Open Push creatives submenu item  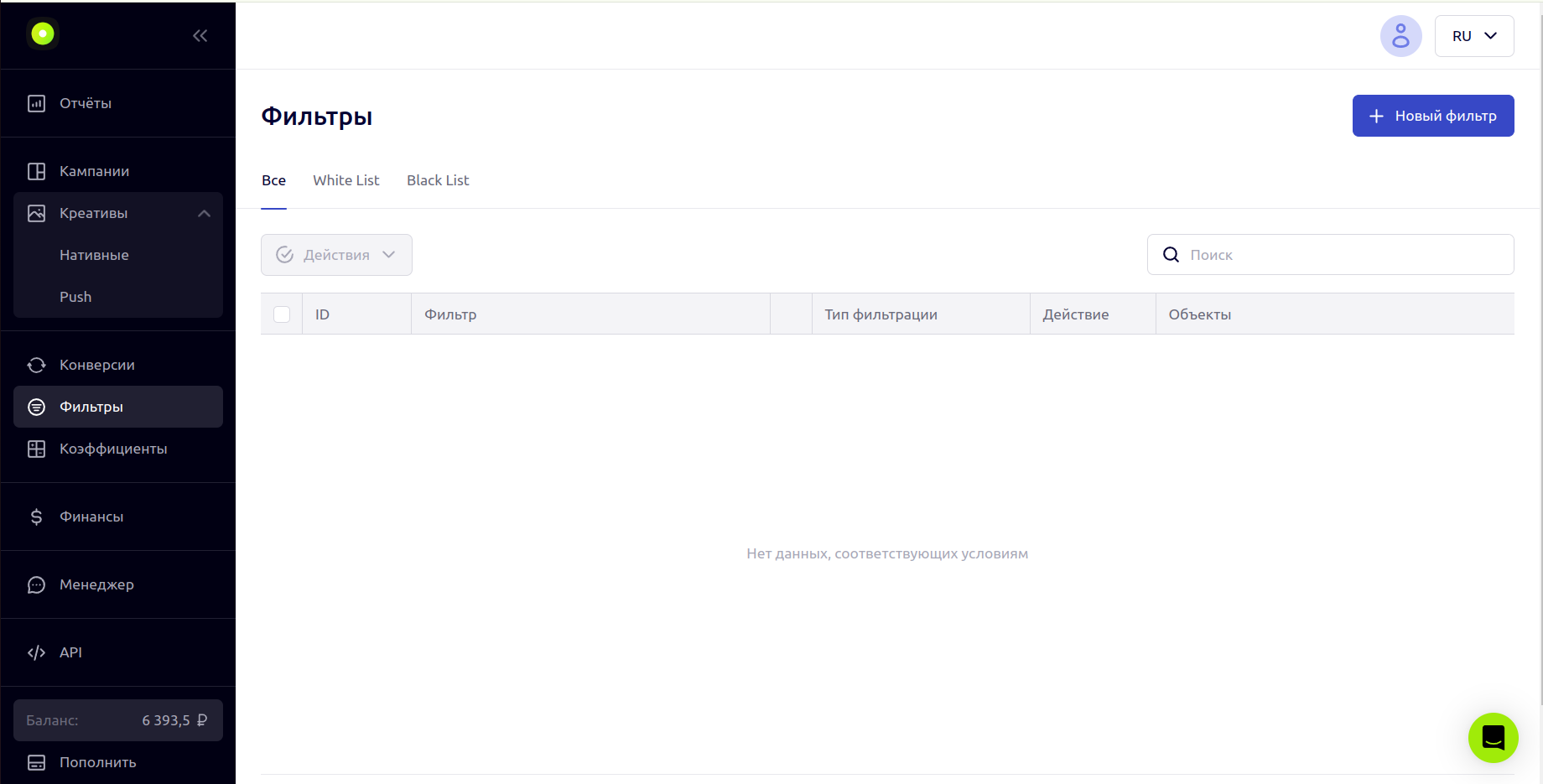[x=118, y=297]
